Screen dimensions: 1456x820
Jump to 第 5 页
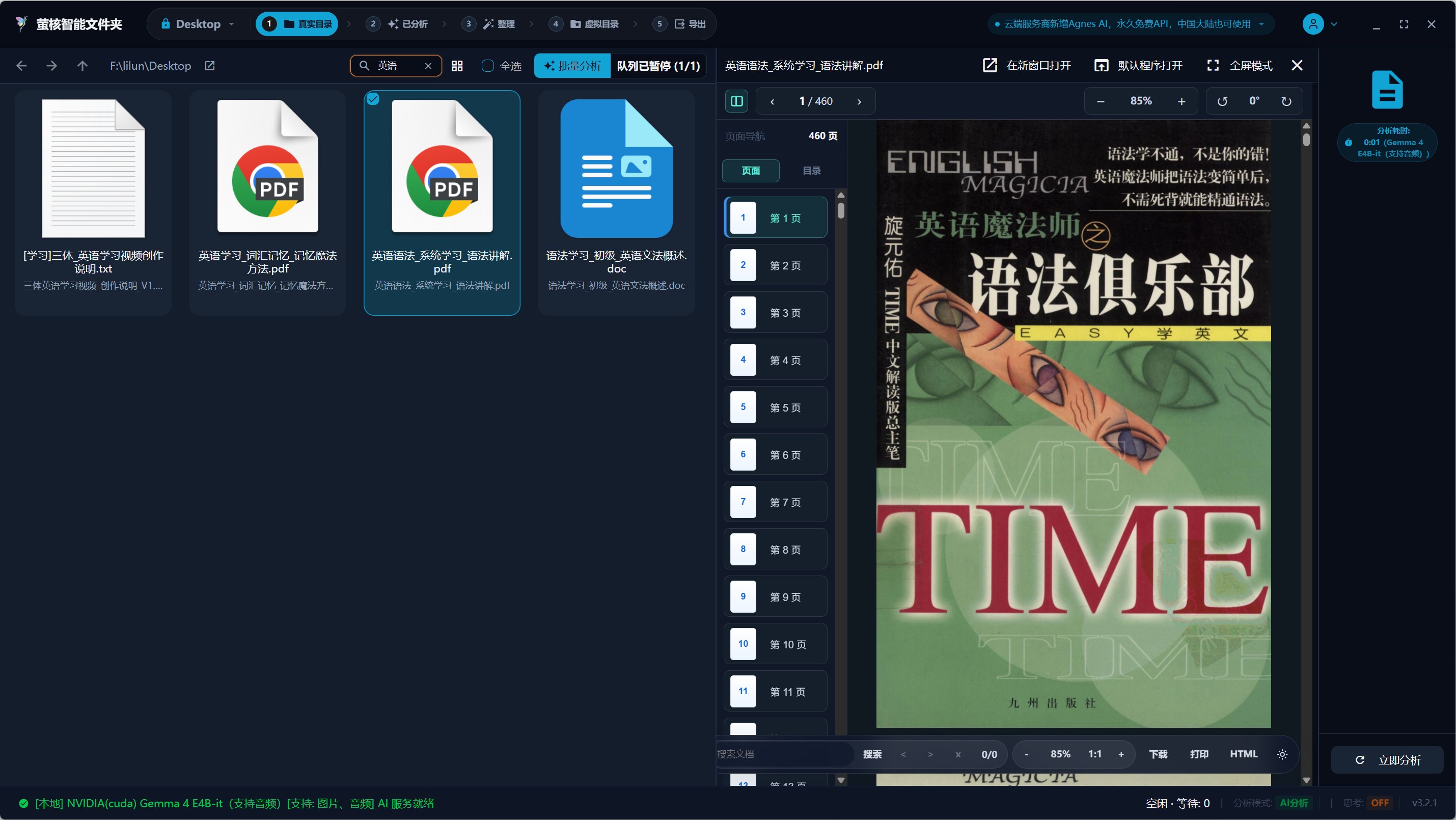click(776, 407)
